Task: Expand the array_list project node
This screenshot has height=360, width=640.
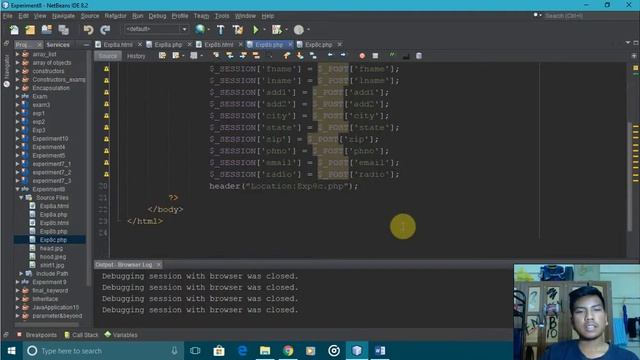Action: click(18, 54)
